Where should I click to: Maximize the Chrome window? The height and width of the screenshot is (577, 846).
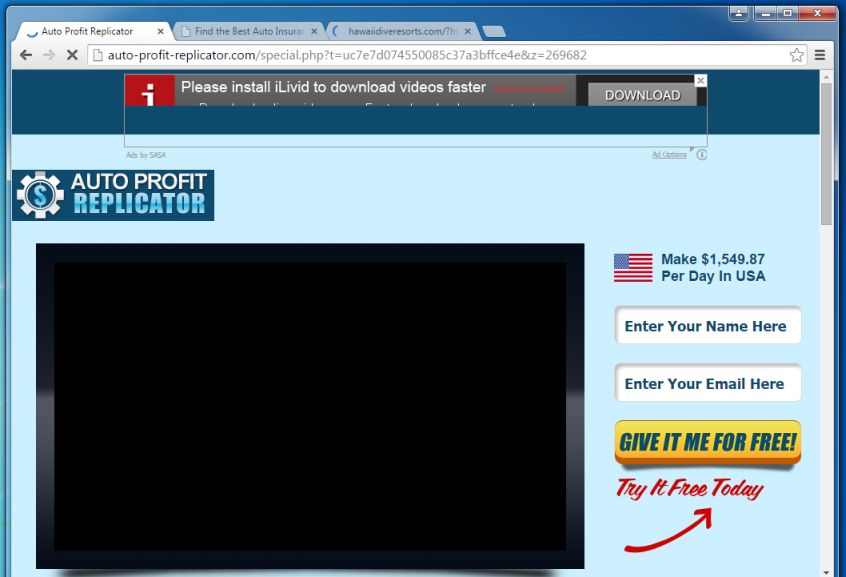click(x=787, y=12)
